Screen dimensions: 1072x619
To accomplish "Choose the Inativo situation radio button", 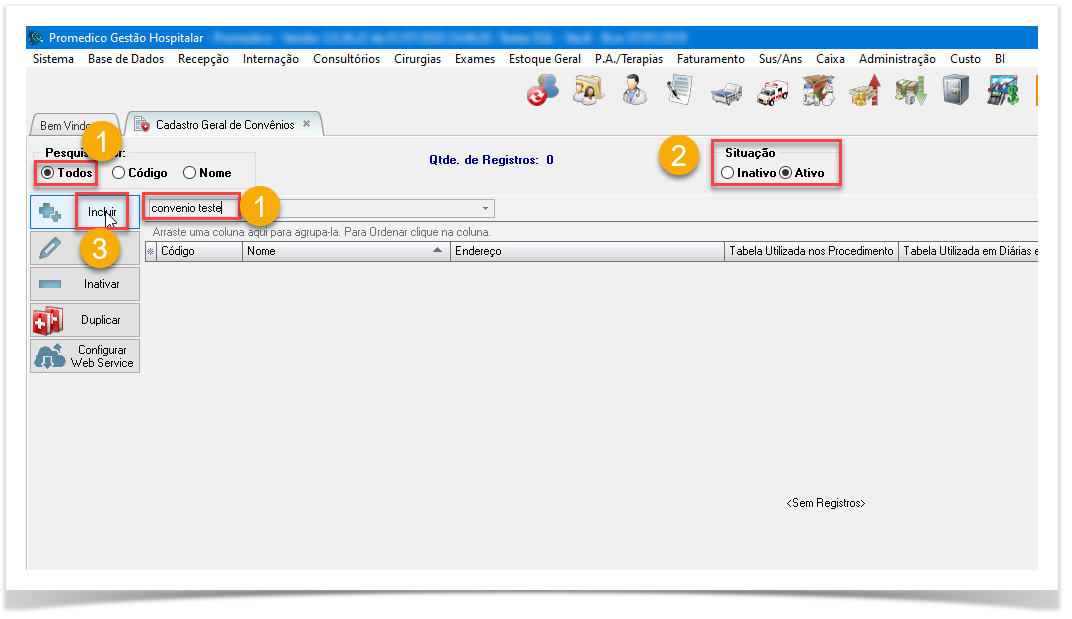I will pos(727,173).
